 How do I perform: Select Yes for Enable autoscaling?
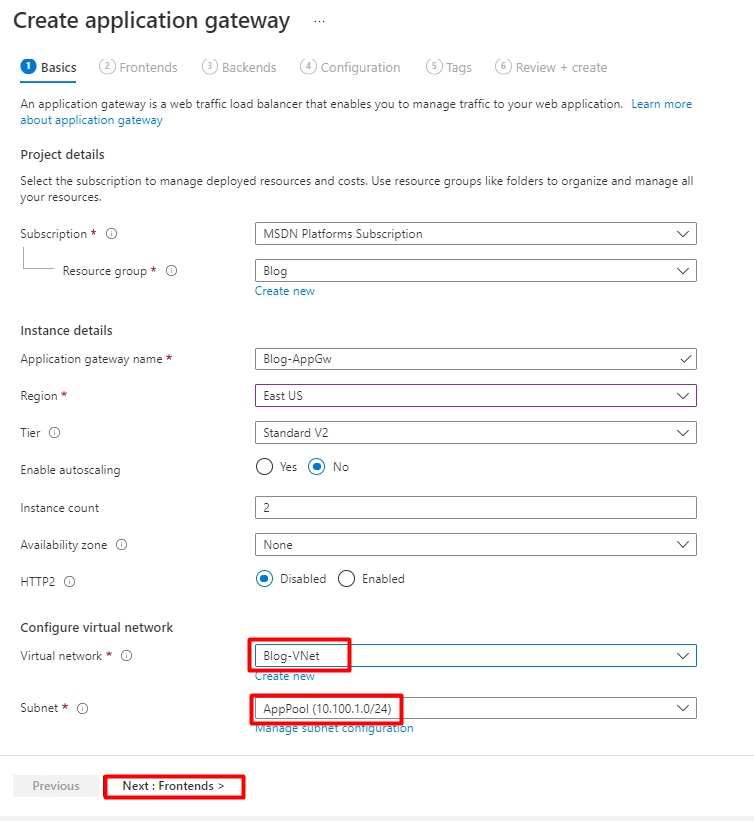tap(265, 467)
